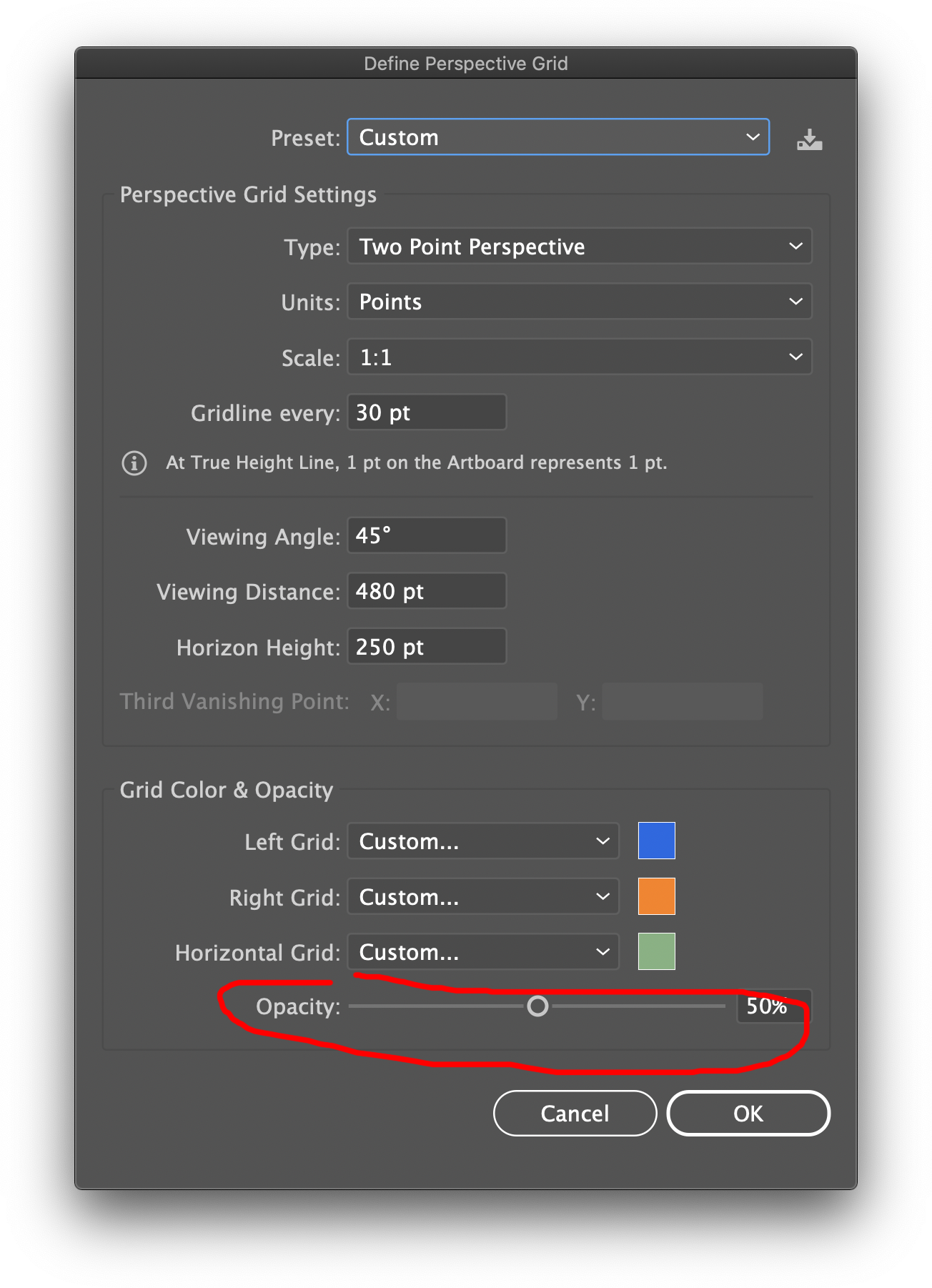Select the Gridline every value field
The image size is (932, 1288).
426,412
